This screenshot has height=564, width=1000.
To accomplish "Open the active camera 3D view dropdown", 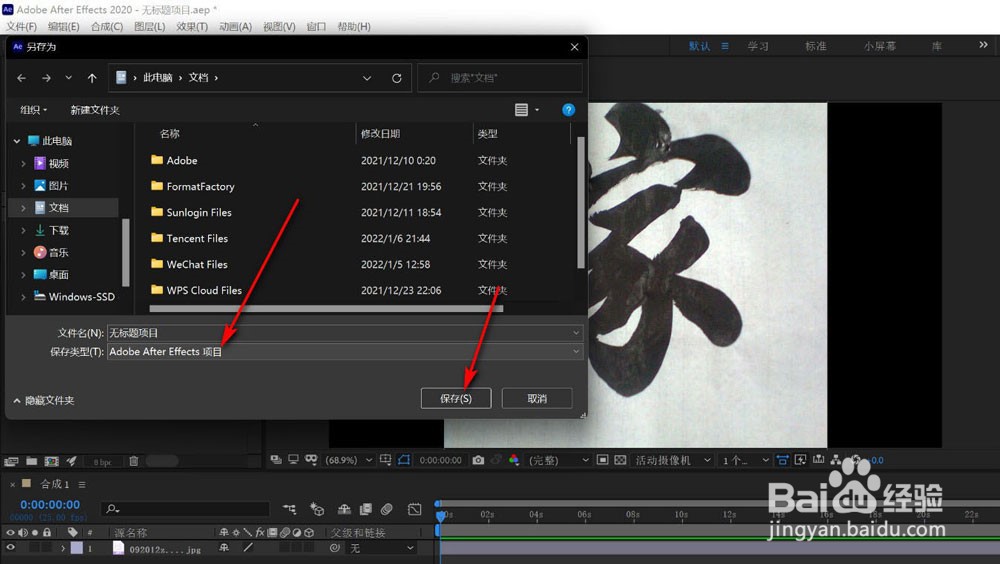I will click(x=672, y=460).
